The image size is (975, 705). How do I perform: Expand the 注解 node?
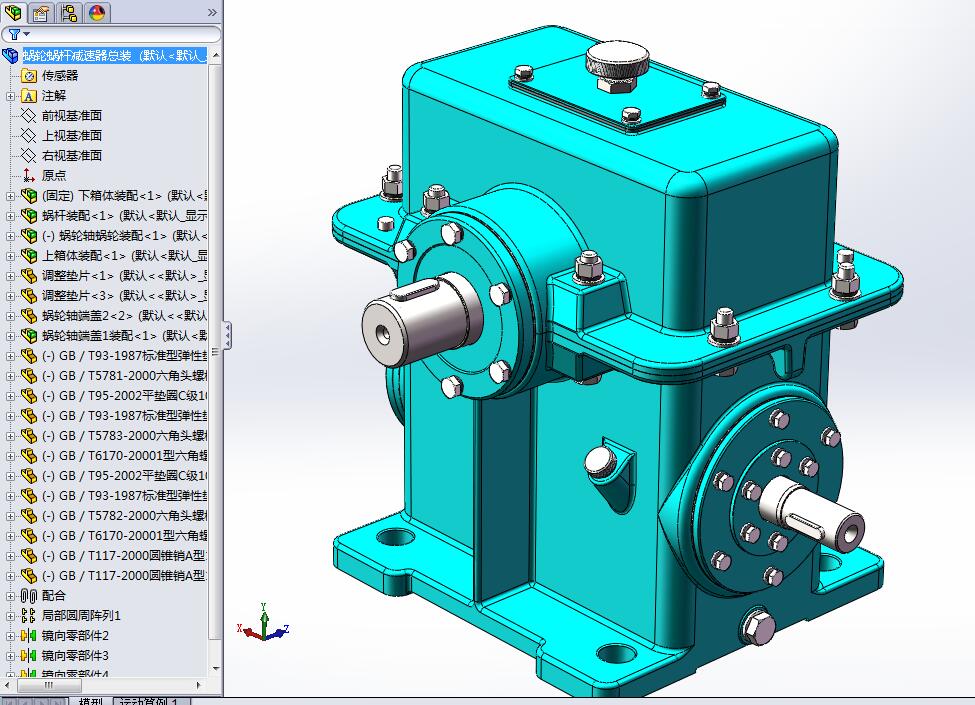(10, 96)
